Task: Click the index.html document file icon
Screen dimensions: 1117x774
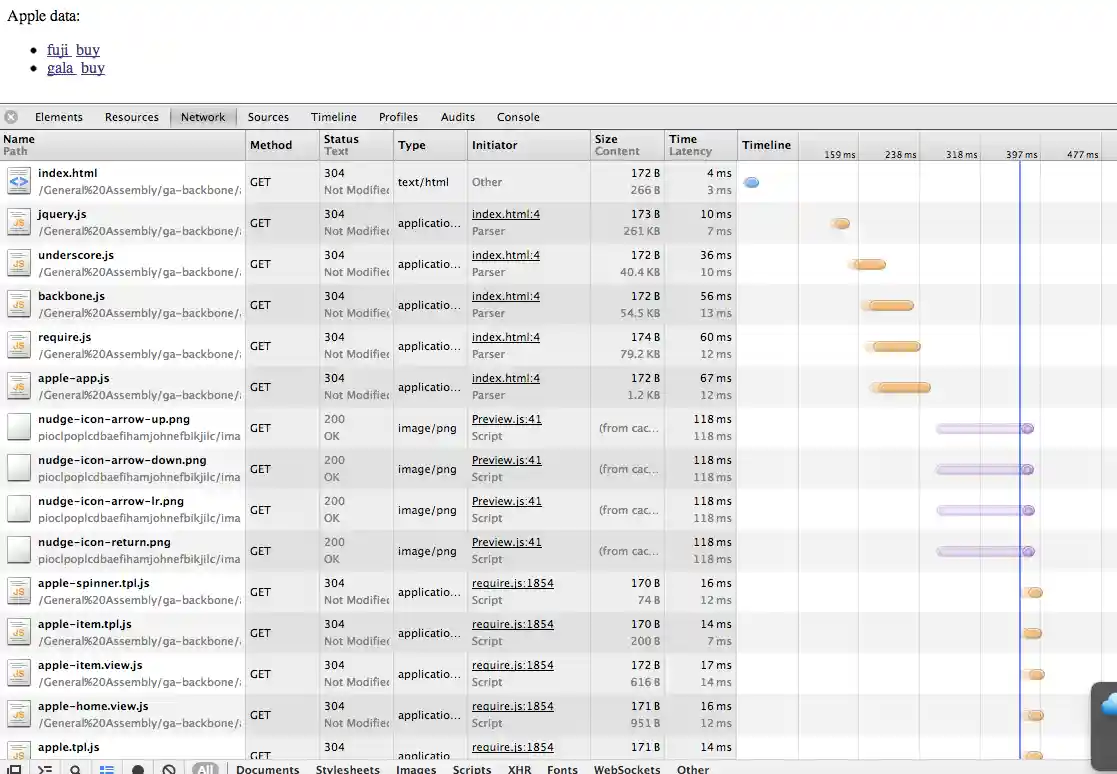Action: pos(19,181)
